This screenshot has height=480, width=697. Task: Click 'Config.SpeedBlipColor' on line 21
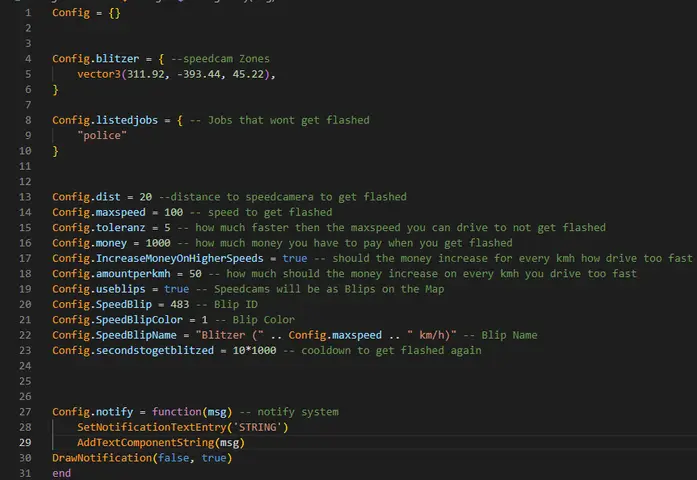click(x=117, y=320)
